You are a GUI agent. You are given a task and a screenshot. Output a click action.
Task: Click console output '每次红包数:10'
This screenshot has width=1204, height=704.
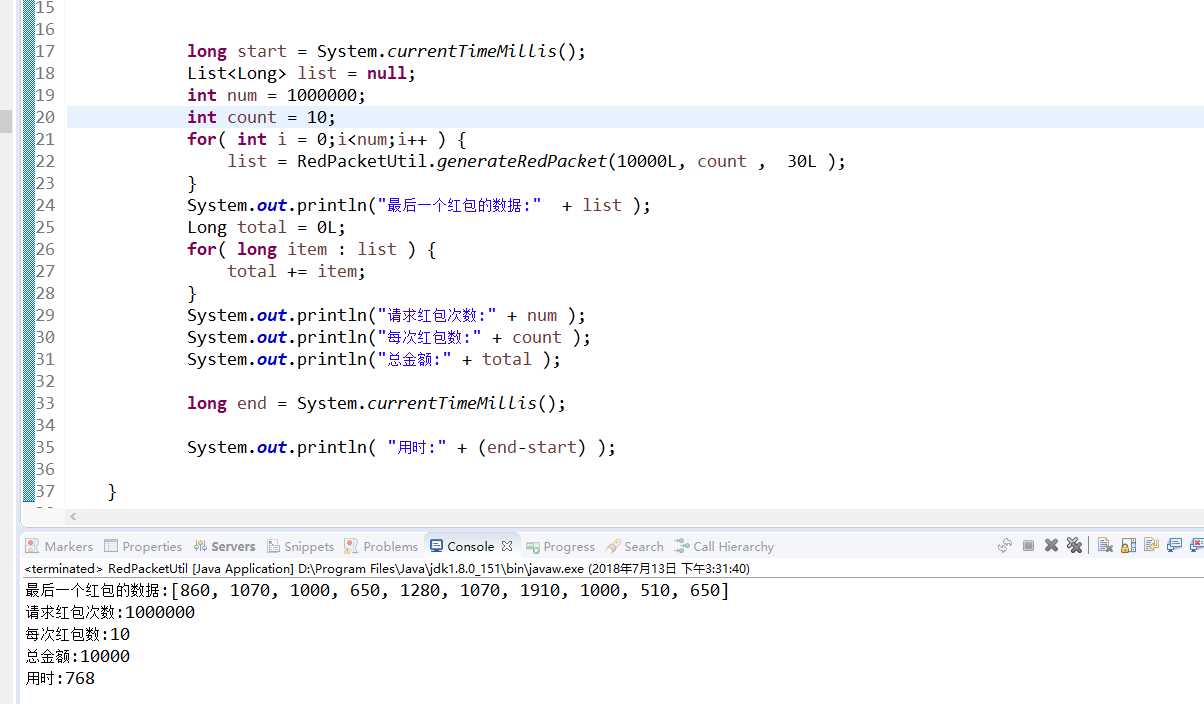point(77,634)
